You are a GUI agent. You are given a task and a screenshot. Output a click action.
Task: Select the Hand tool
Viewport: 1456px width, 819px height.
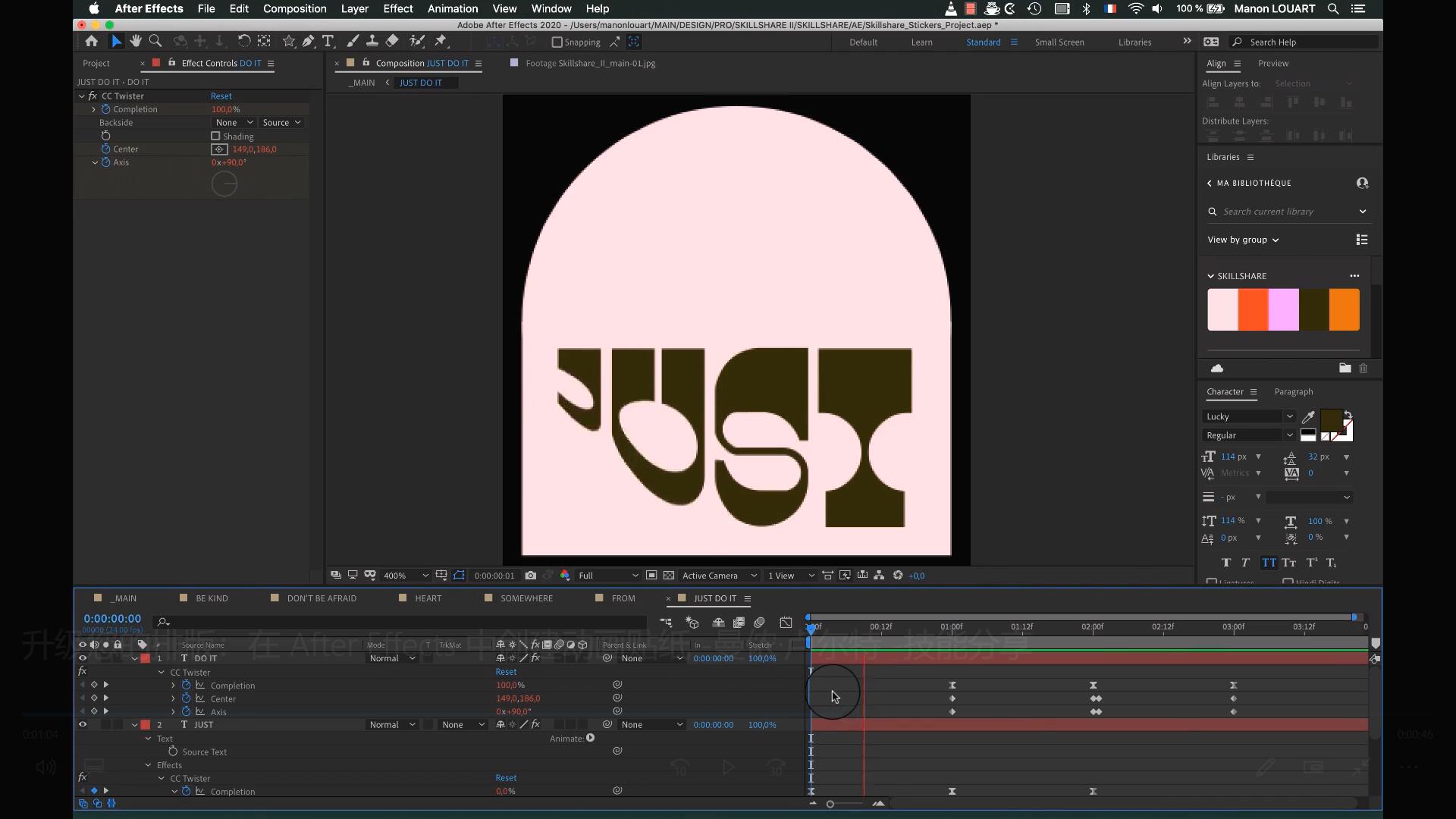pos(136,41)
